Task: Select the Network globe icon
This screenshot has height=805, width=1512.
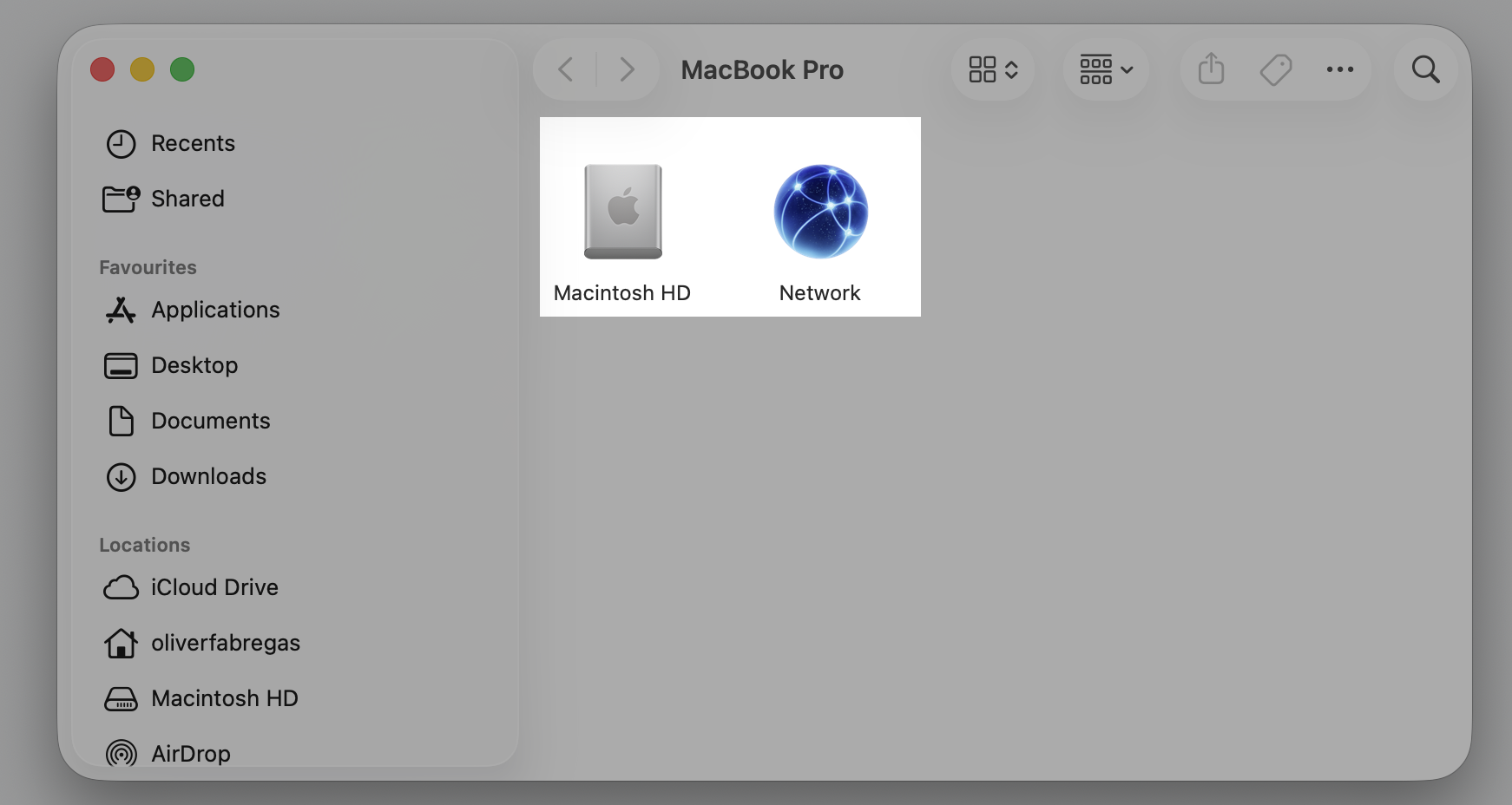Action: (820, 212)
